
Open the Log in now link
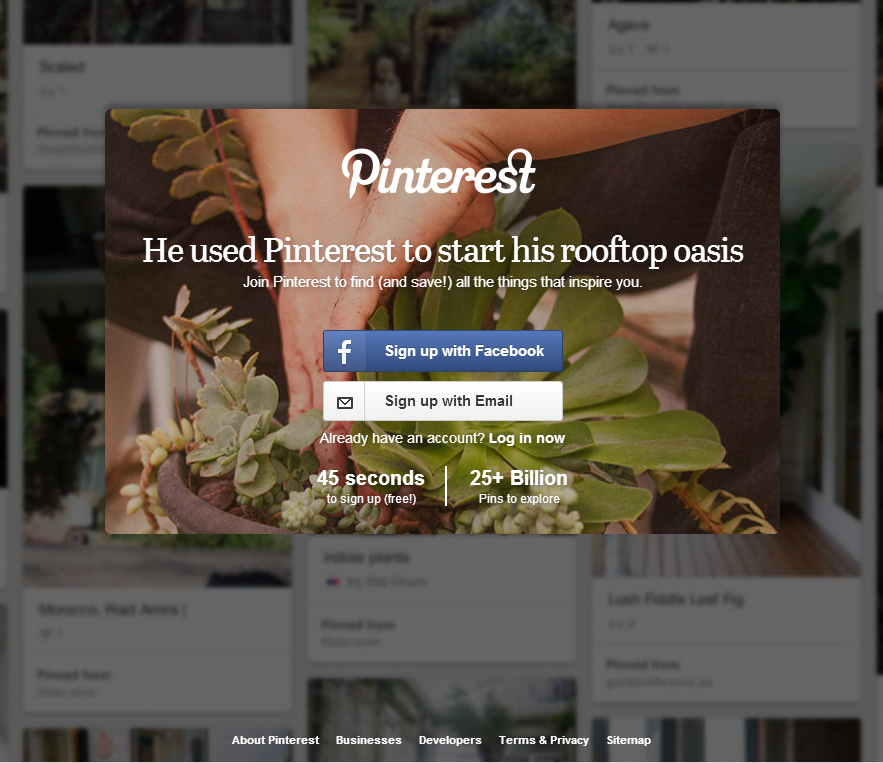527,438
